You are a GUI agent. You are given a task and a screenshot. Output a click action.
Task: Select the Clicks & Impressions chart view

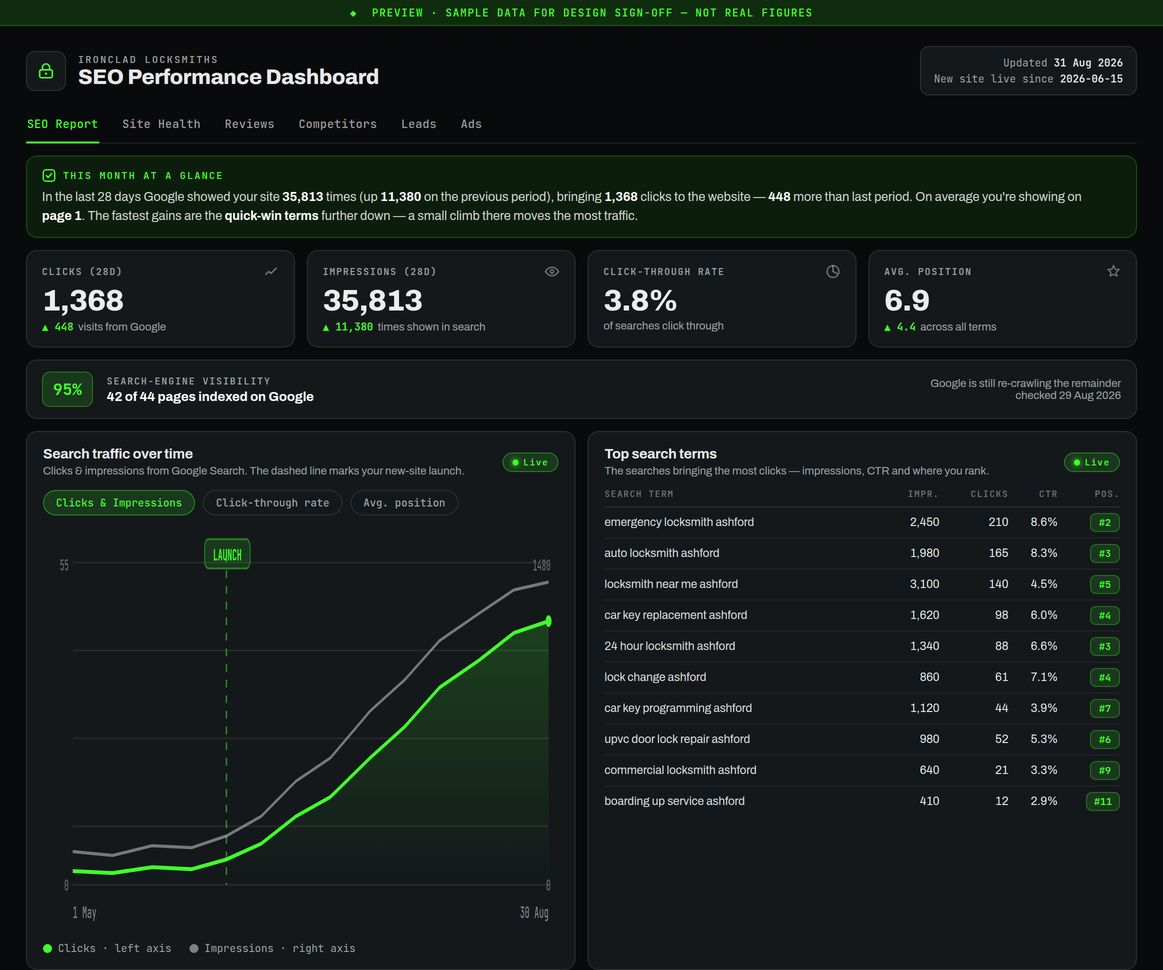tap(119, 503)
